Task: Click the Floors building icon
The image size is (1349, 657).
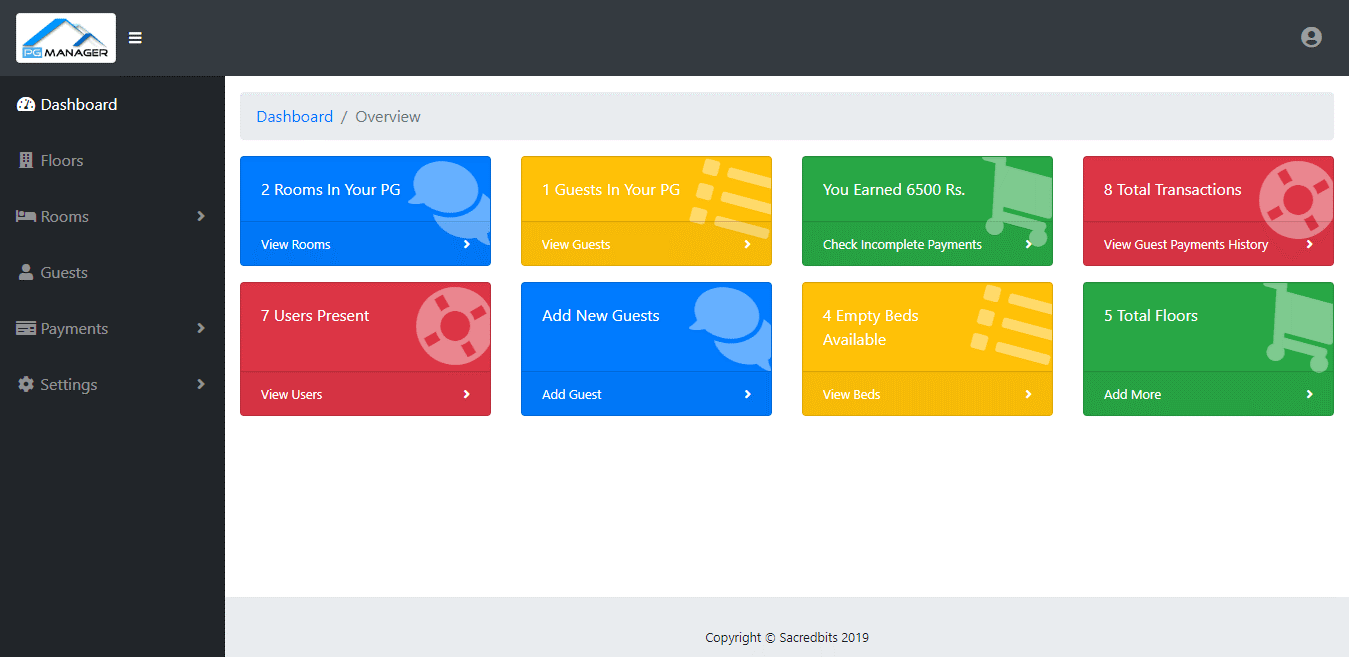Action: [x=25, y=160]
